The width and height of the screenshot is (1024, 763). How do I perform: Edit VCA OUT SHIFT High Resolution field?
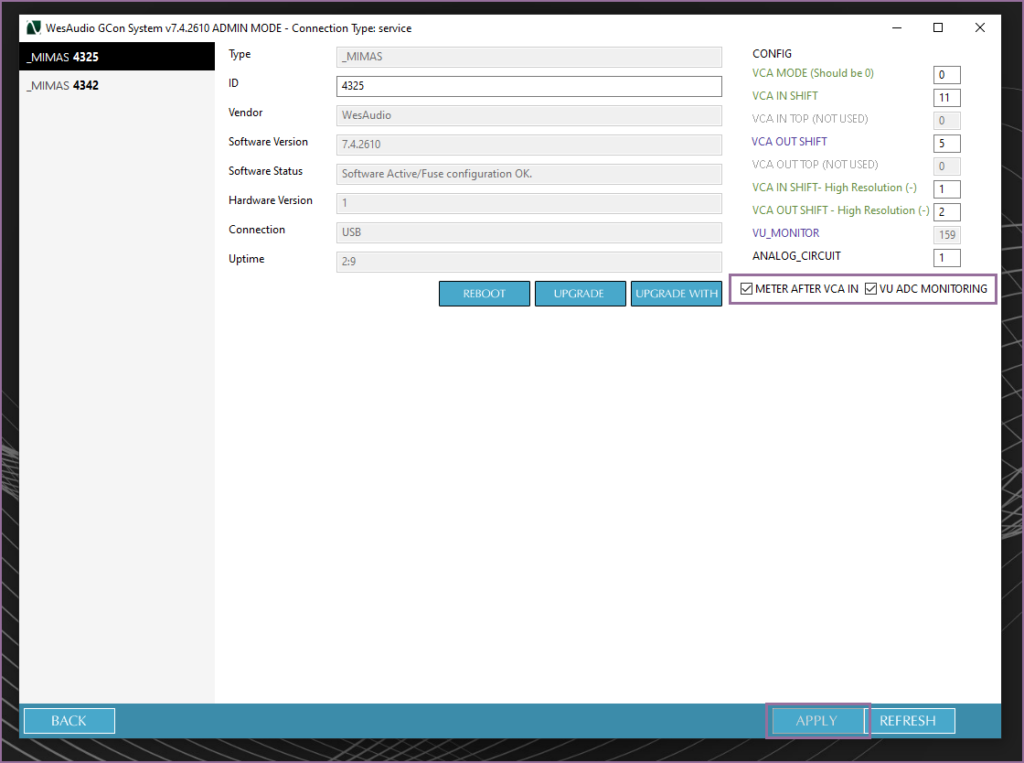(947, 212)
